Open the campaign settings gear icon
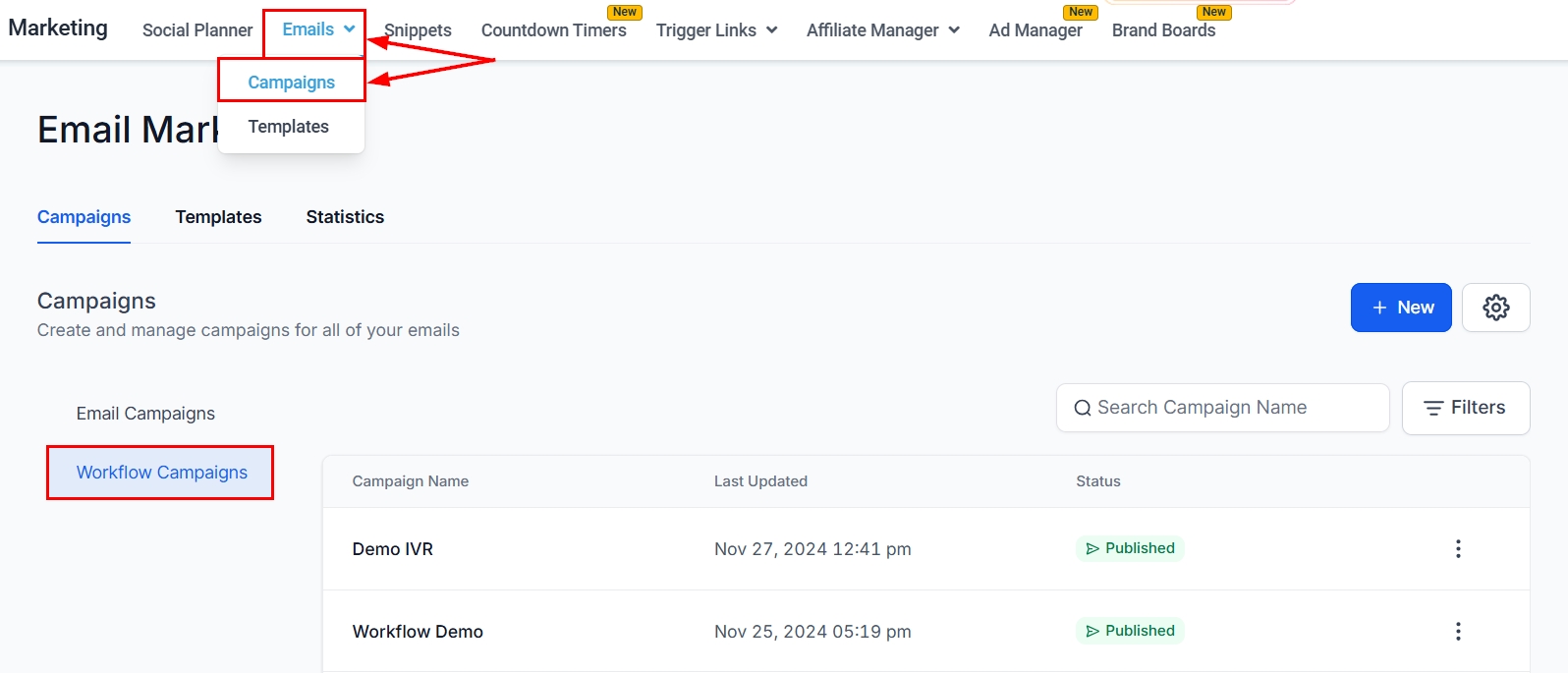This screenshot has width=1568, height=673. (1495, 308)
